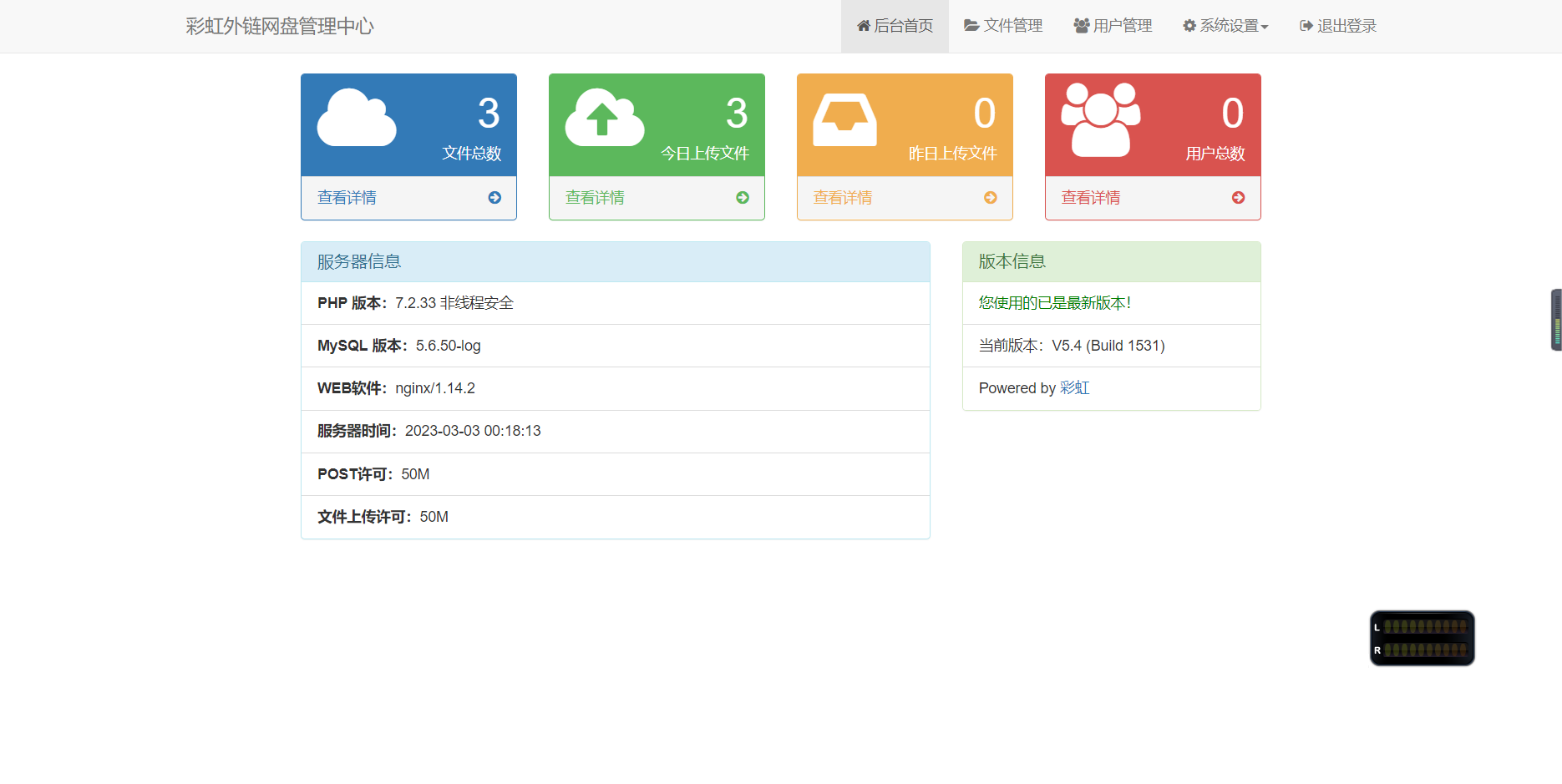Select the 后台首页 menu item
Viewport: 1562px width, 784px height.
[895, 25]
